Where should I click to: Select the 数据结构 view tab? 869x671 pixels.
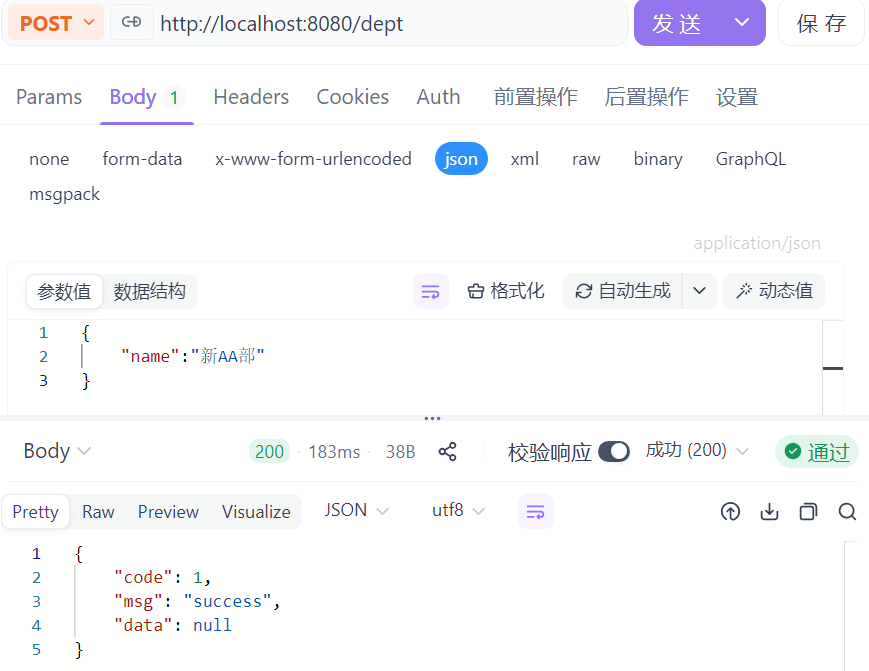pyautogui.click(x=150, y=291)
